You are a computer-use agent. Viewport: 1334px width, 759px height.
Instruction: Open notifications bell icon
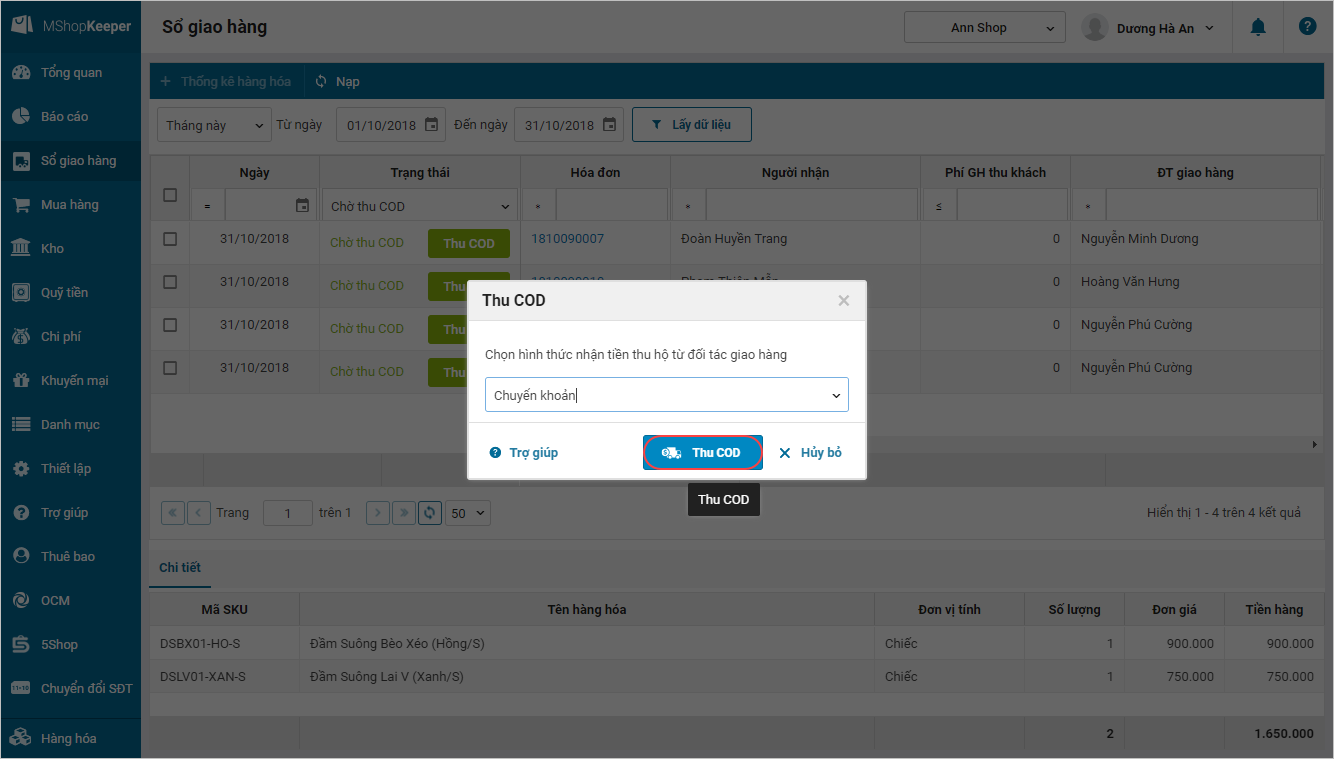point(1258,28)
